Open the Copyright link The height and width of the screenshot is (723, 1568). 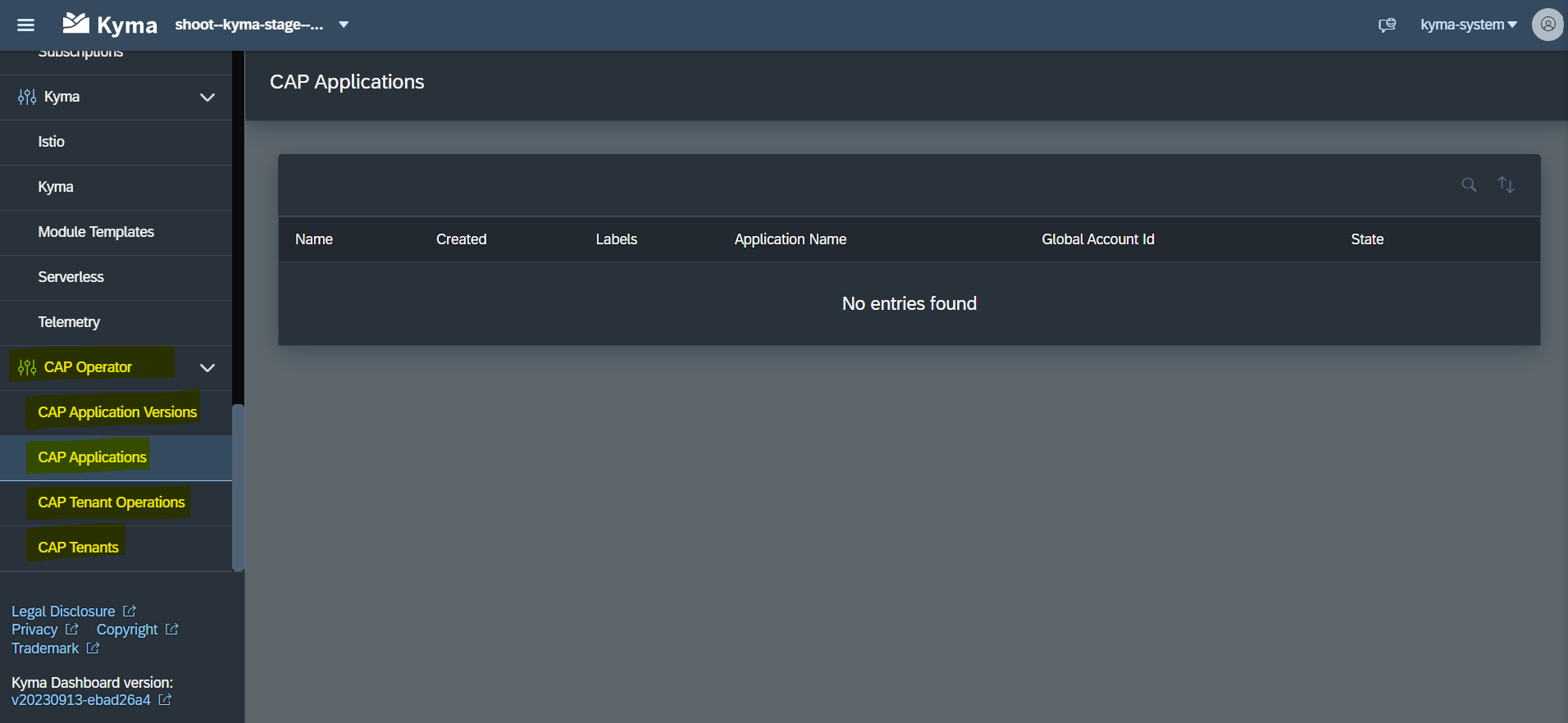pos(137,630)
